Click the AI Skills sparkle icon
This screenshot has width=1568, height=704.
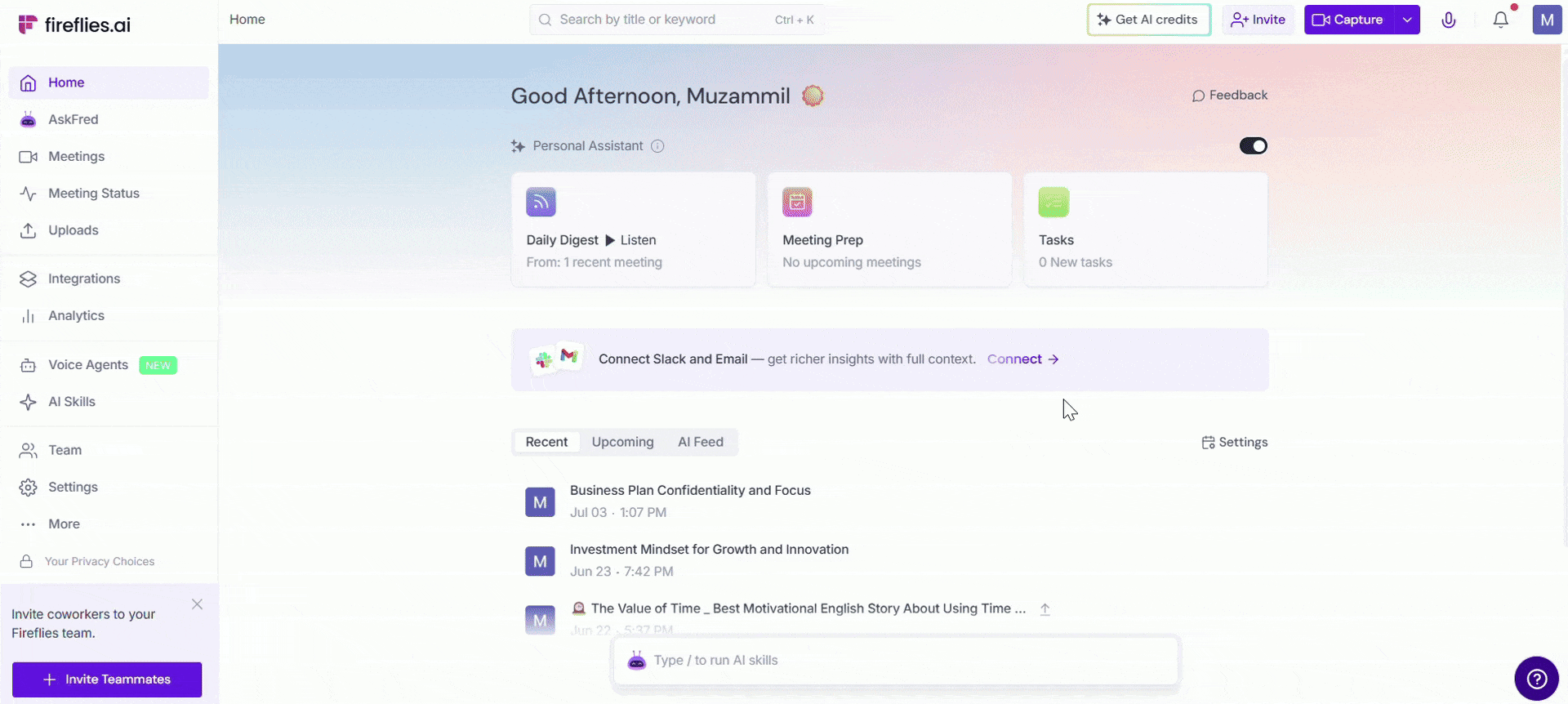28,402
